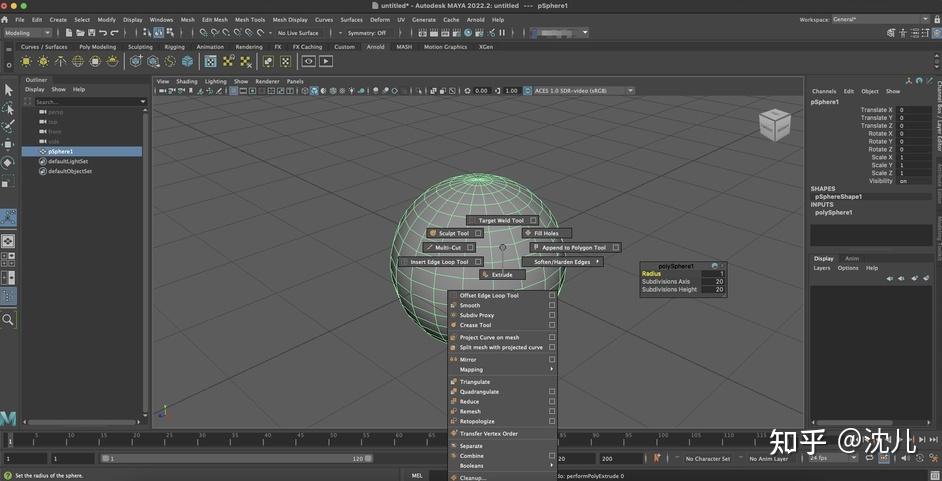
Task: Click No Live Surface button
Action: (x=298, y=33)
